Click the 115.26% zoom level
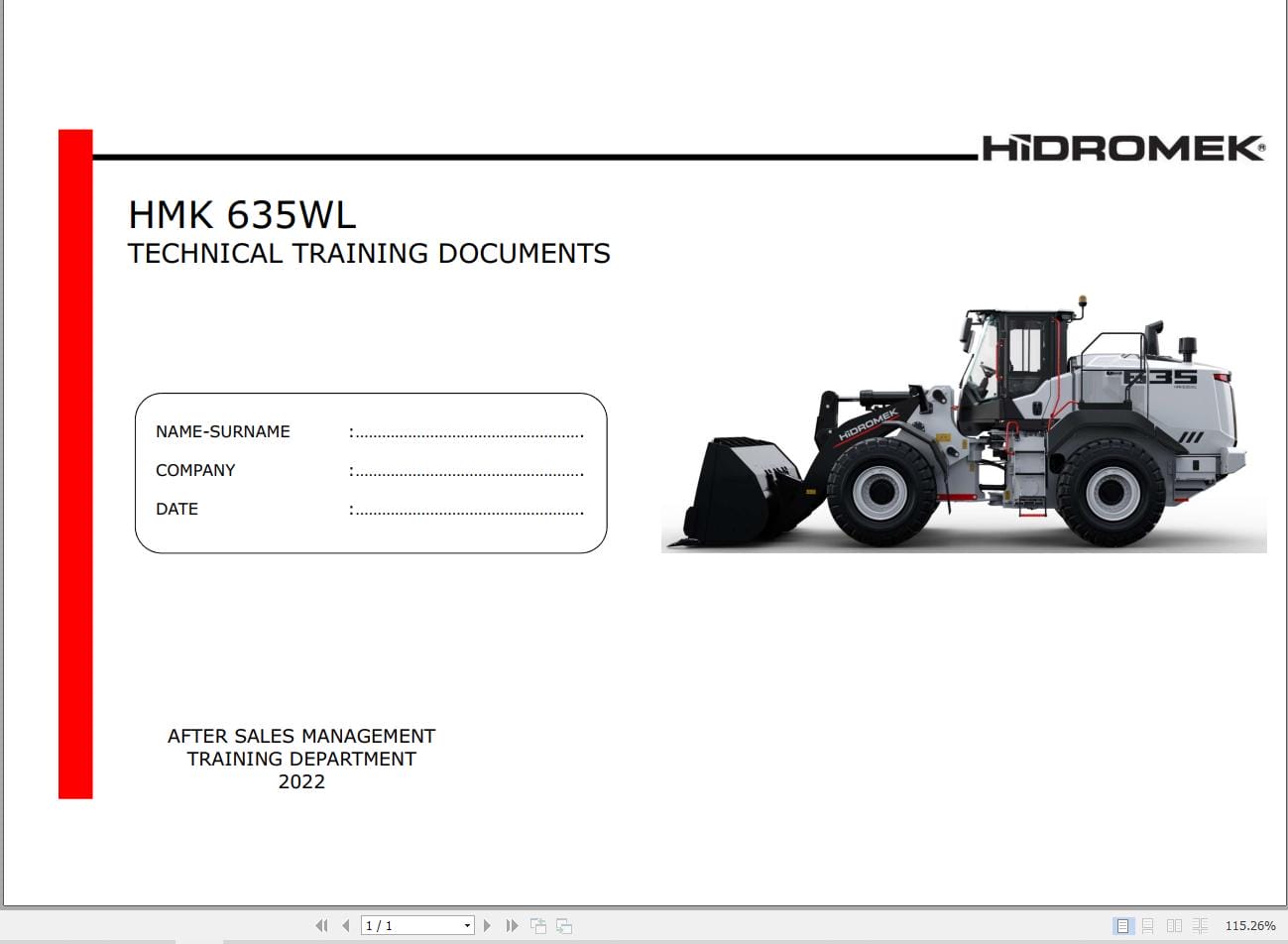The image size is (1288, 944). click(x=1250, y=925)
